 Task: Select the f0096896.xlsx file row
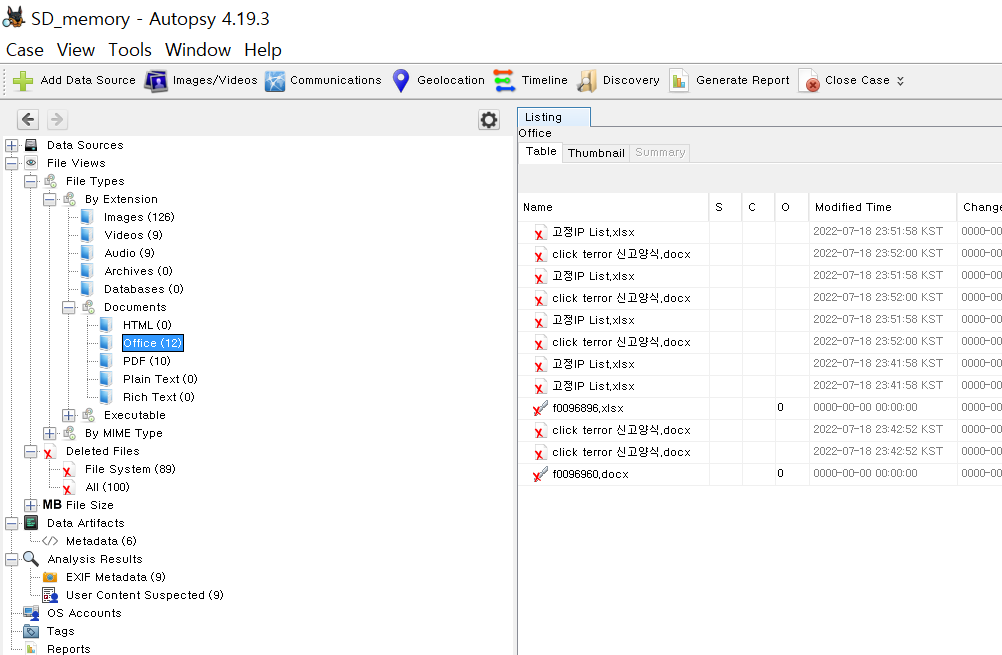(x=760, y=408)
